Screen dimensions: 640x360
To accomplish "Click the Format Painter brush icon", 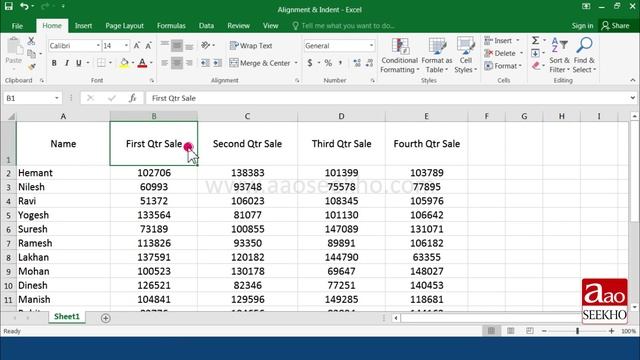I will [31, 67].
